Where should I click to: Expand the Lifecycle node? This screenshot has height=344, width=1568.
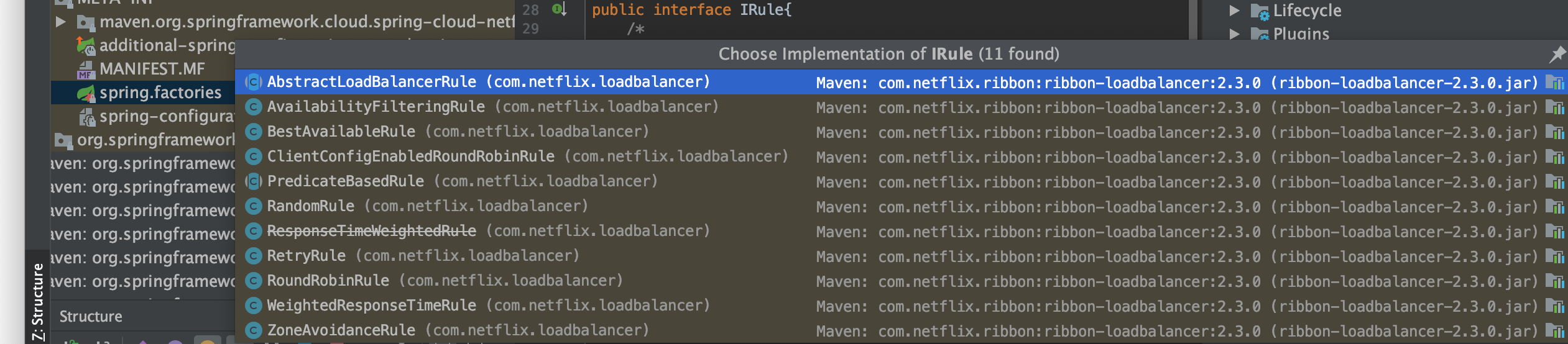pyautogui.click(x=1234, y=11)
